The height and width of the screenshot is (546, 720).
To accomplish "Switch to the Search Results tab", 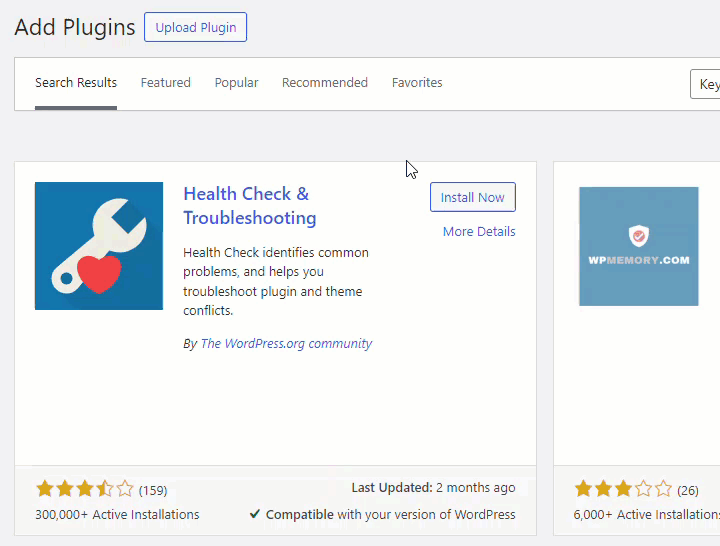I will (76, 83).
